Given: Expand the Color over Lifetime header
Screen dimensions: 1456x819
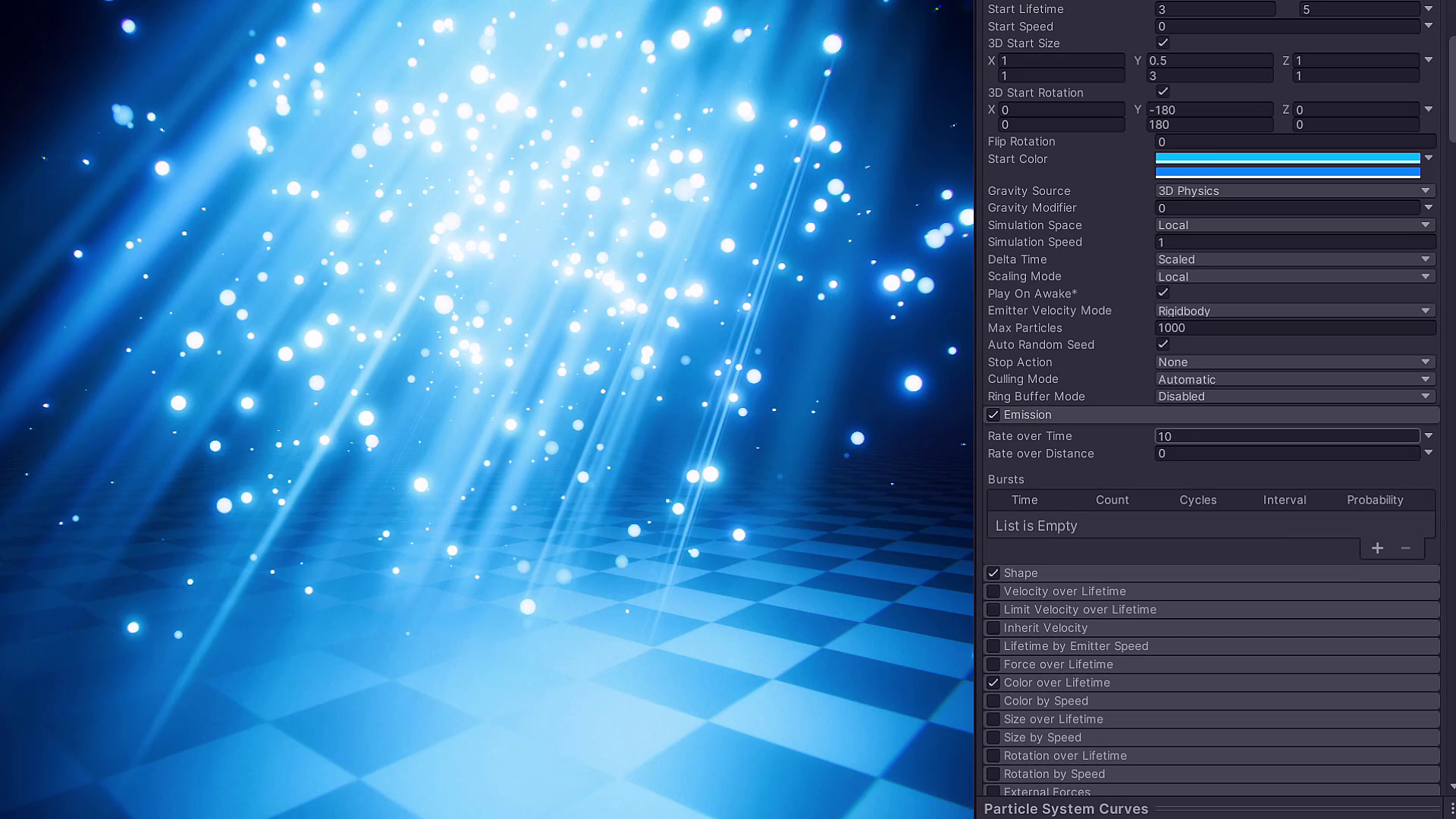Looking at the screenshot, I should tap(1211, 682).
